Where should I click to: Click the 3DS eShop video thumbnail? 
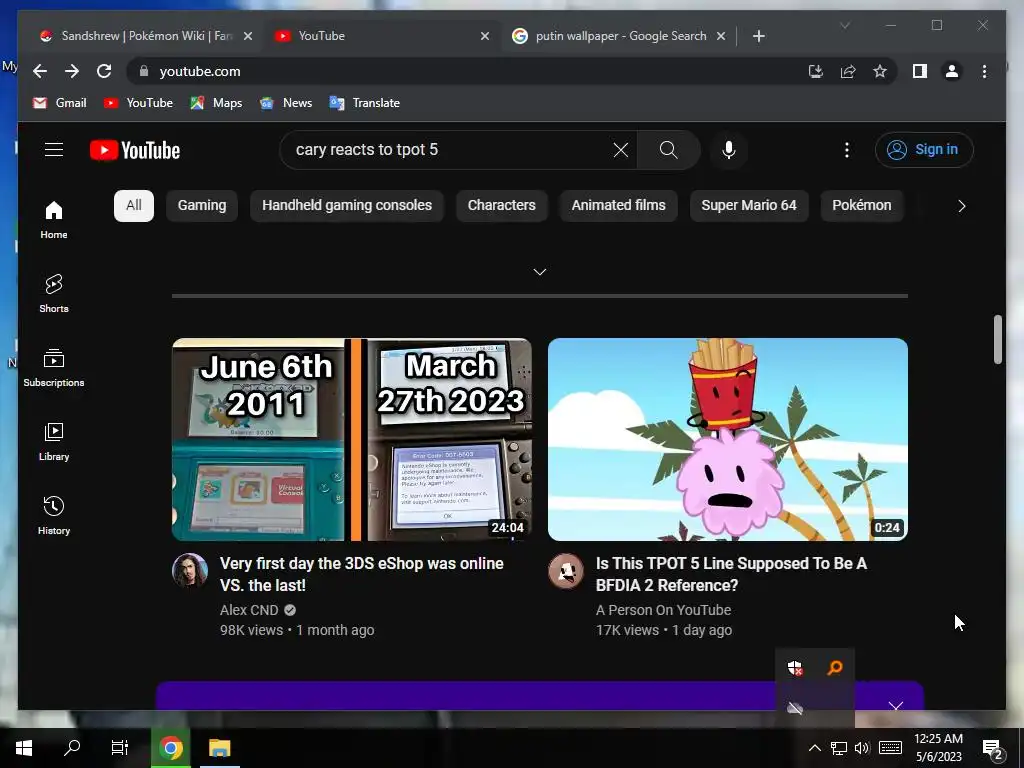351,440
